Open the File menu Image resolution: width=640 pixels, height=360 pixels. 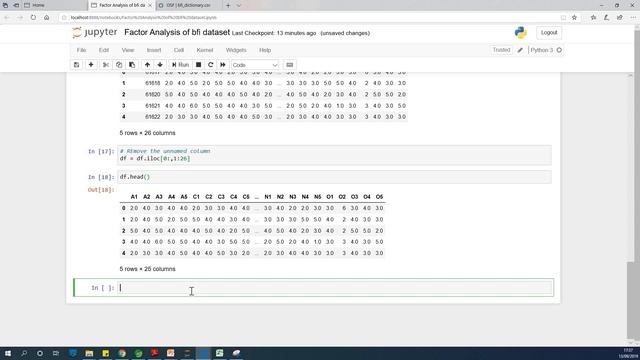81,50
